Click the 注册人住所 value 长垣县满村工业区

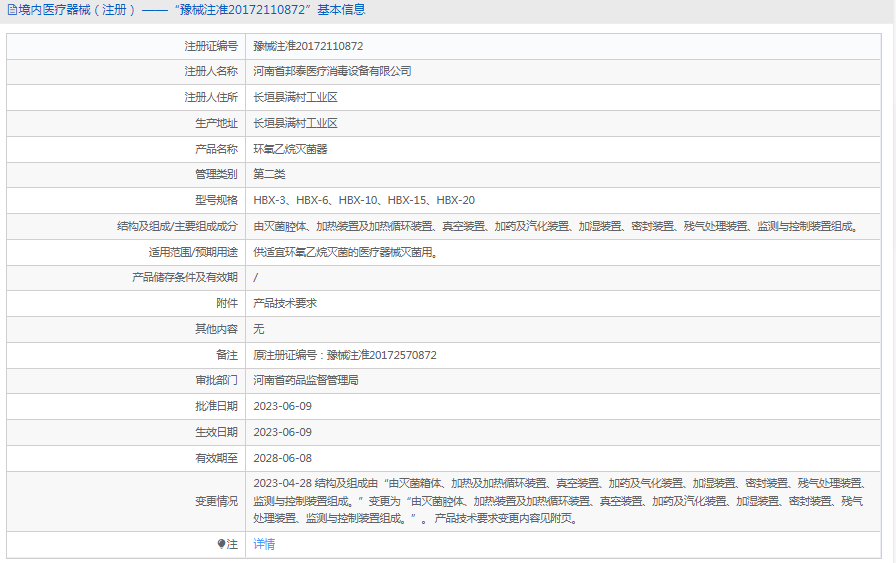pyautogui.click(x=295, y=98)
